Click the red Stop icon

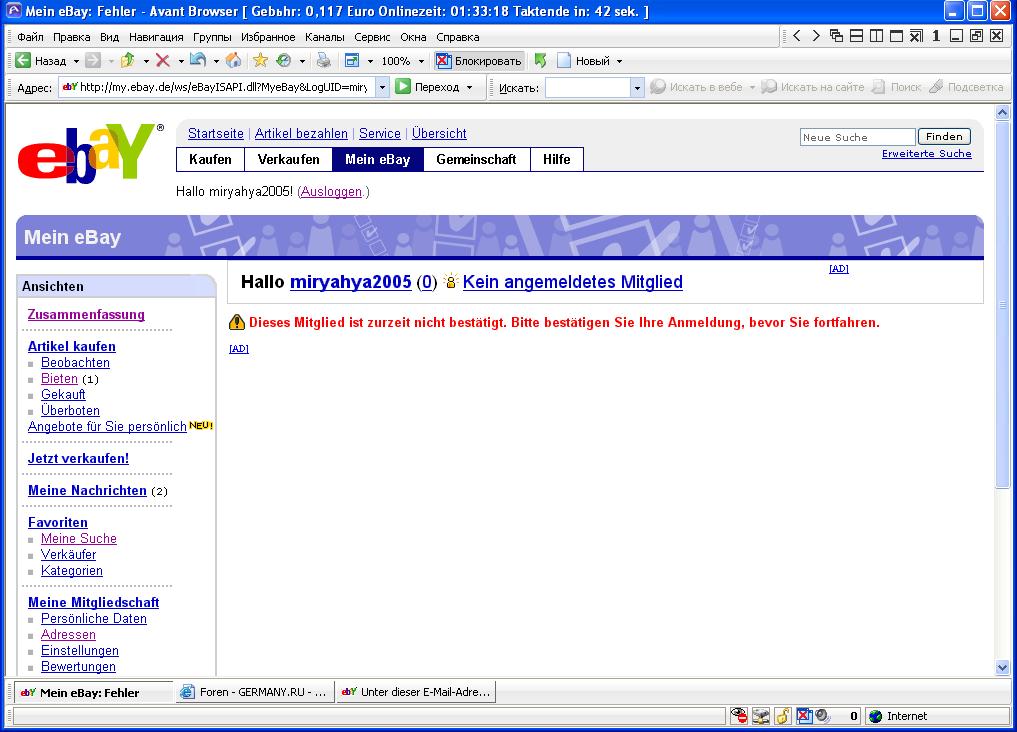point(163,60)
